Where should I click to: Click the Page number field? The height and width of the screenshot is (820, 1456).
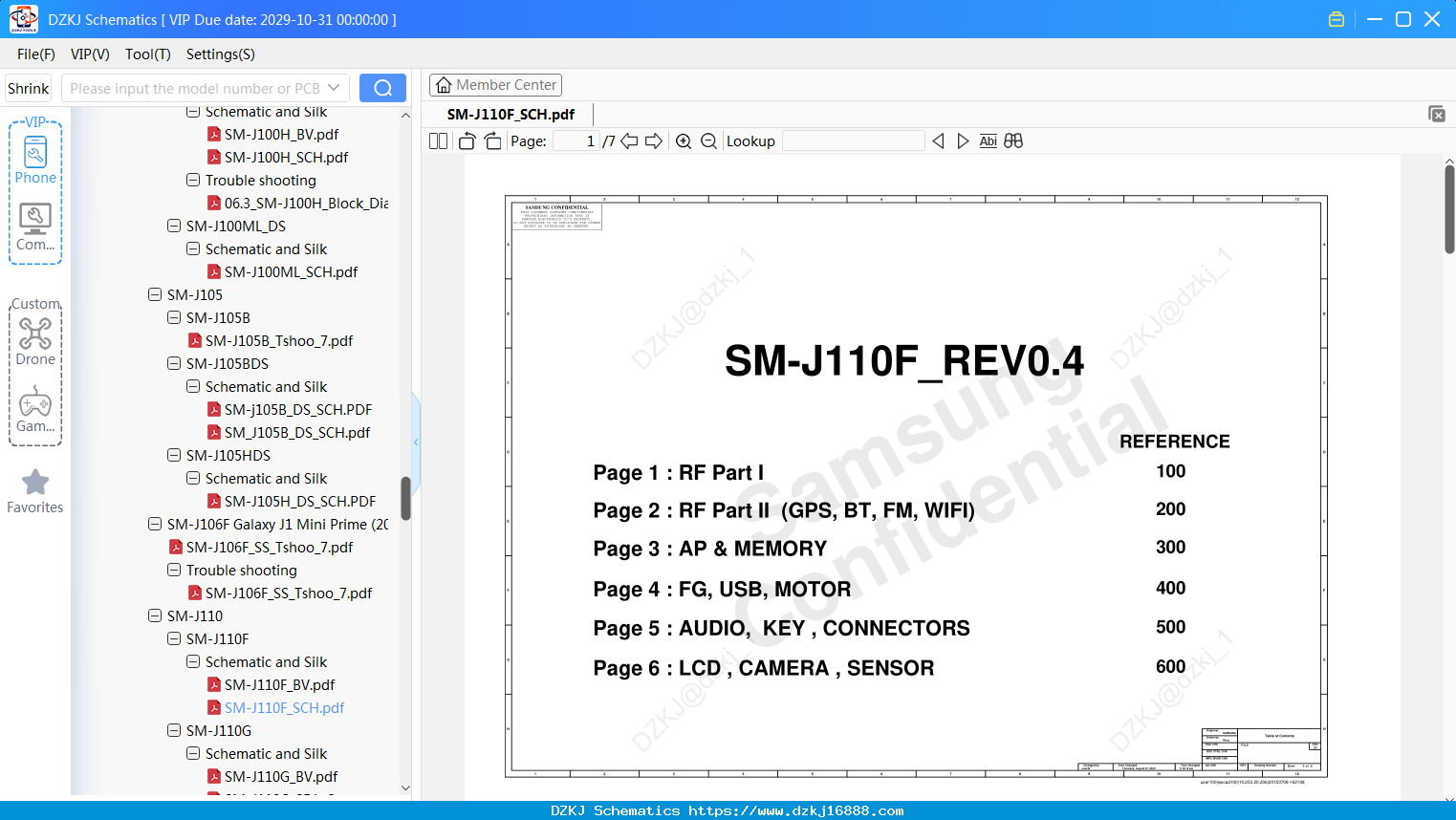click(576, 141)
